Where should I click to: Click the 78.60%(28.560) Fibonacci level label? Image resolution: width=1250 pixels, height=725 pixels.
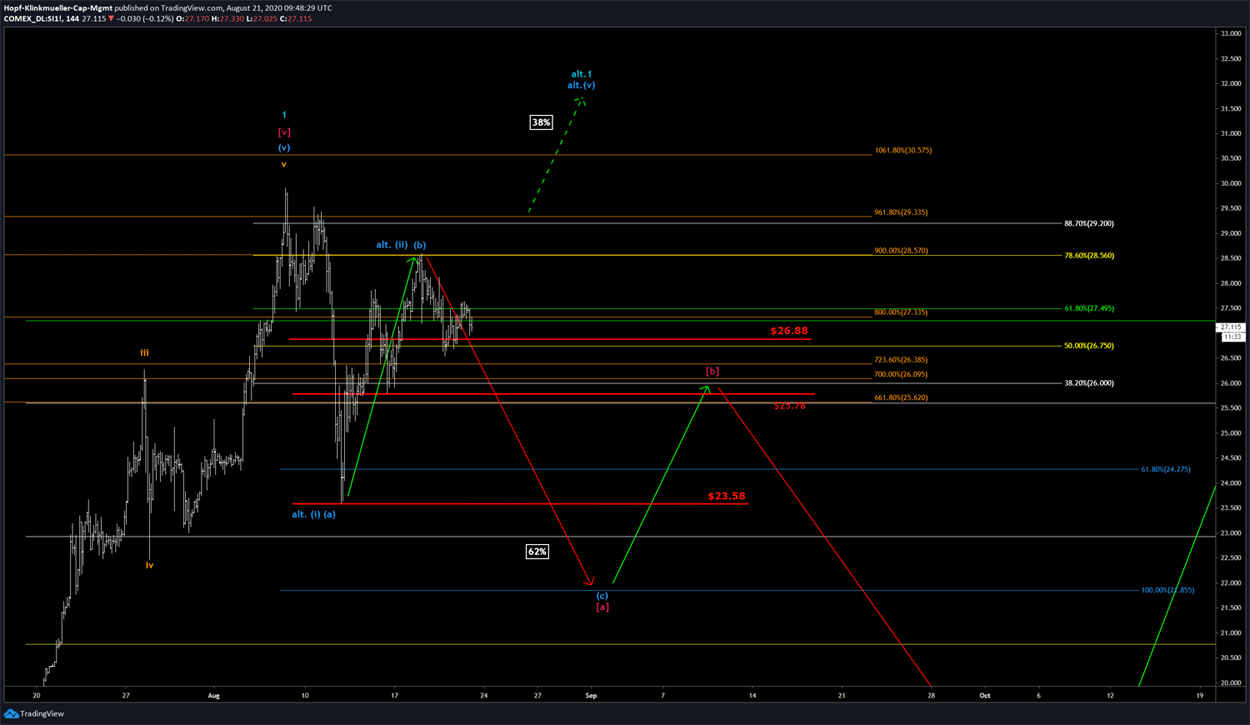[1089, 255]
